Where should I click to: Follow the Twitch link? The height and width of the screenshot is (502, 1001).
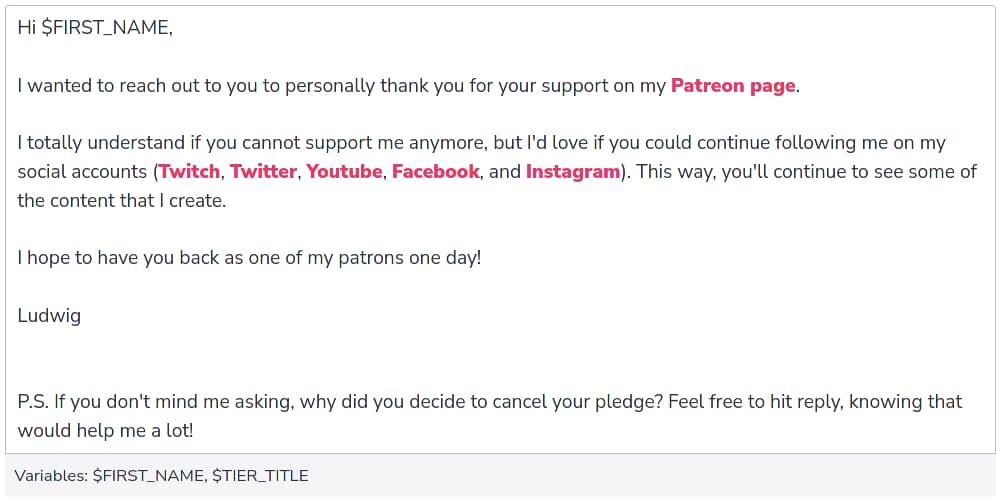coord(189,171)
